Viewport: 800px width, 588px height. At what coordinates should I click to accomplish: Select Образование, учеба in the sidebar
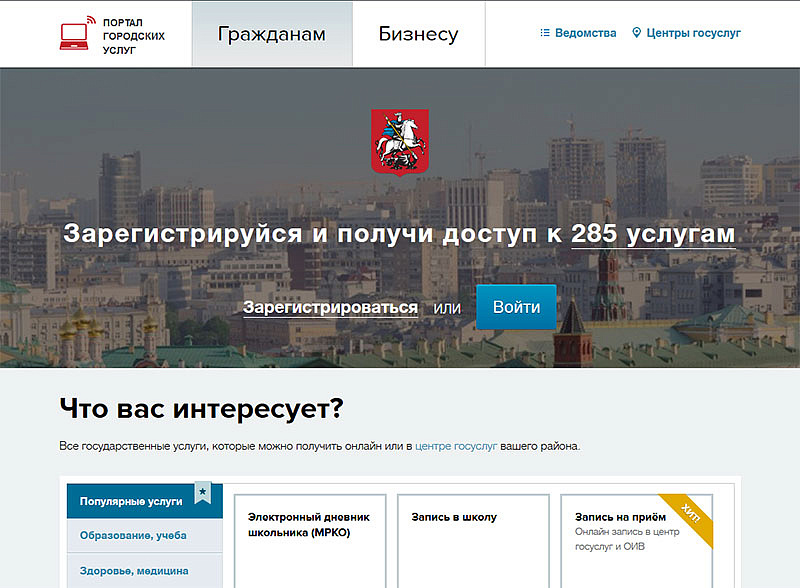click(x=134, y=535)
